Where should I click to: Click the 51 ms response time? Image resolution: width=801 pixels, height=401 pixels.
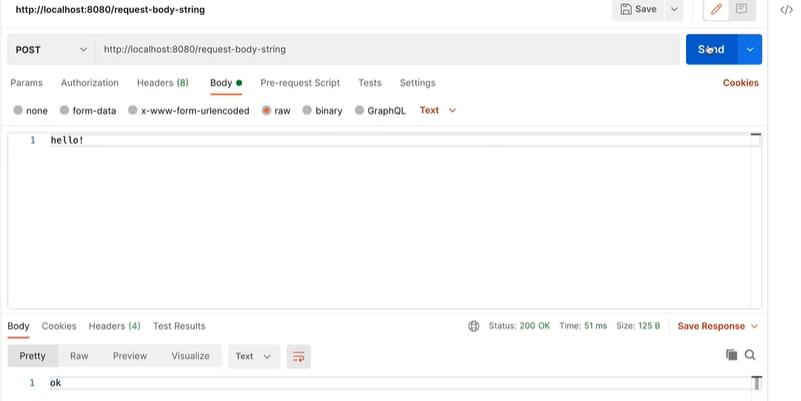596,326
